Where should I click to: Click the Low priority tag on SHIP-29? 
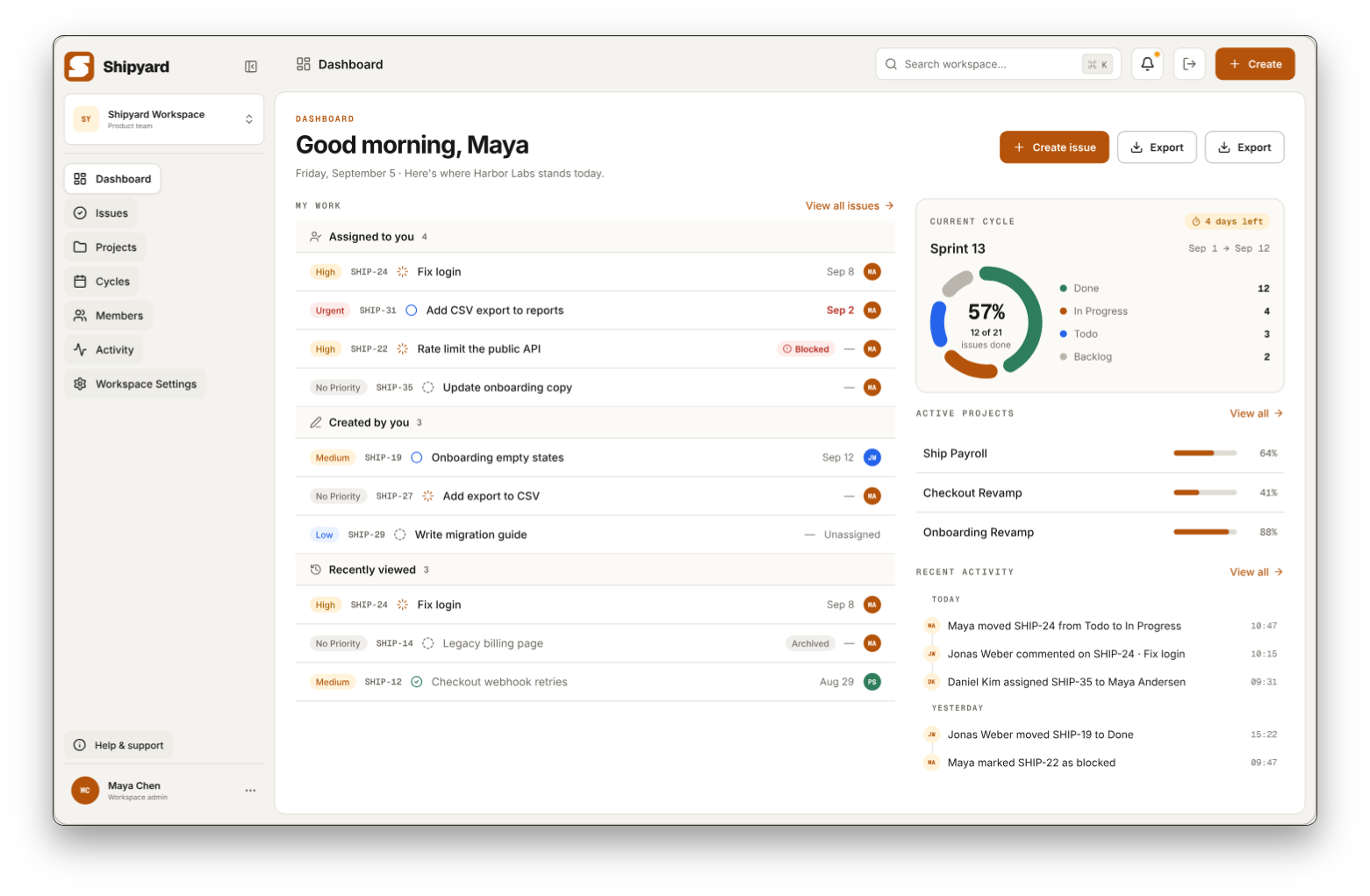click(324, 535)
